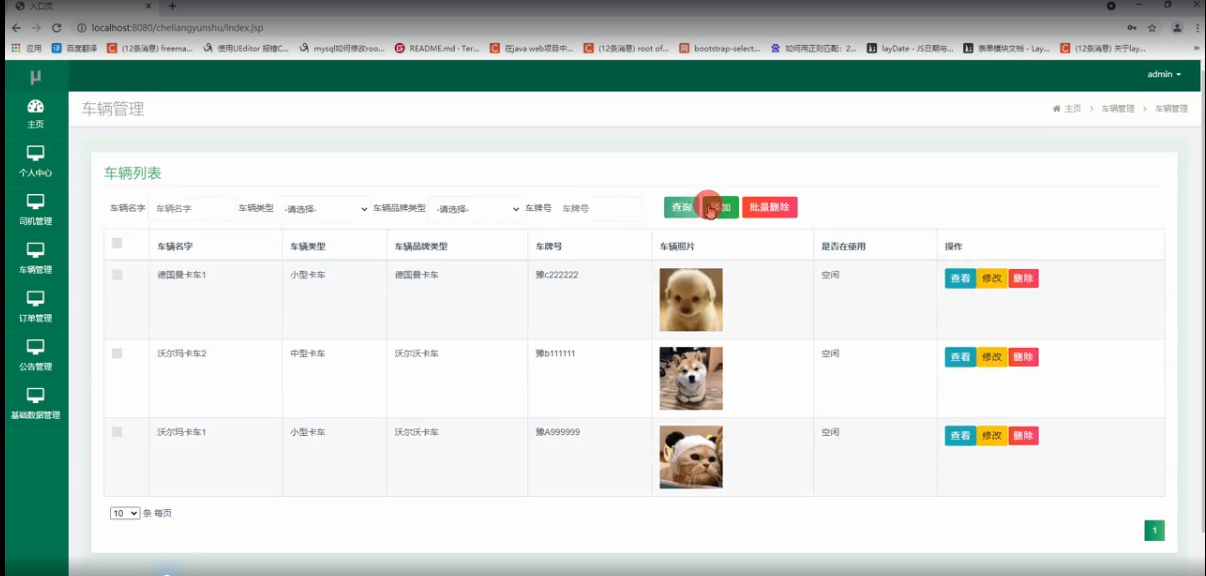Open 主页 in the sidebar
This screenshot has width=1206, height=576.
pyautogui.click(x=35, y=114)
